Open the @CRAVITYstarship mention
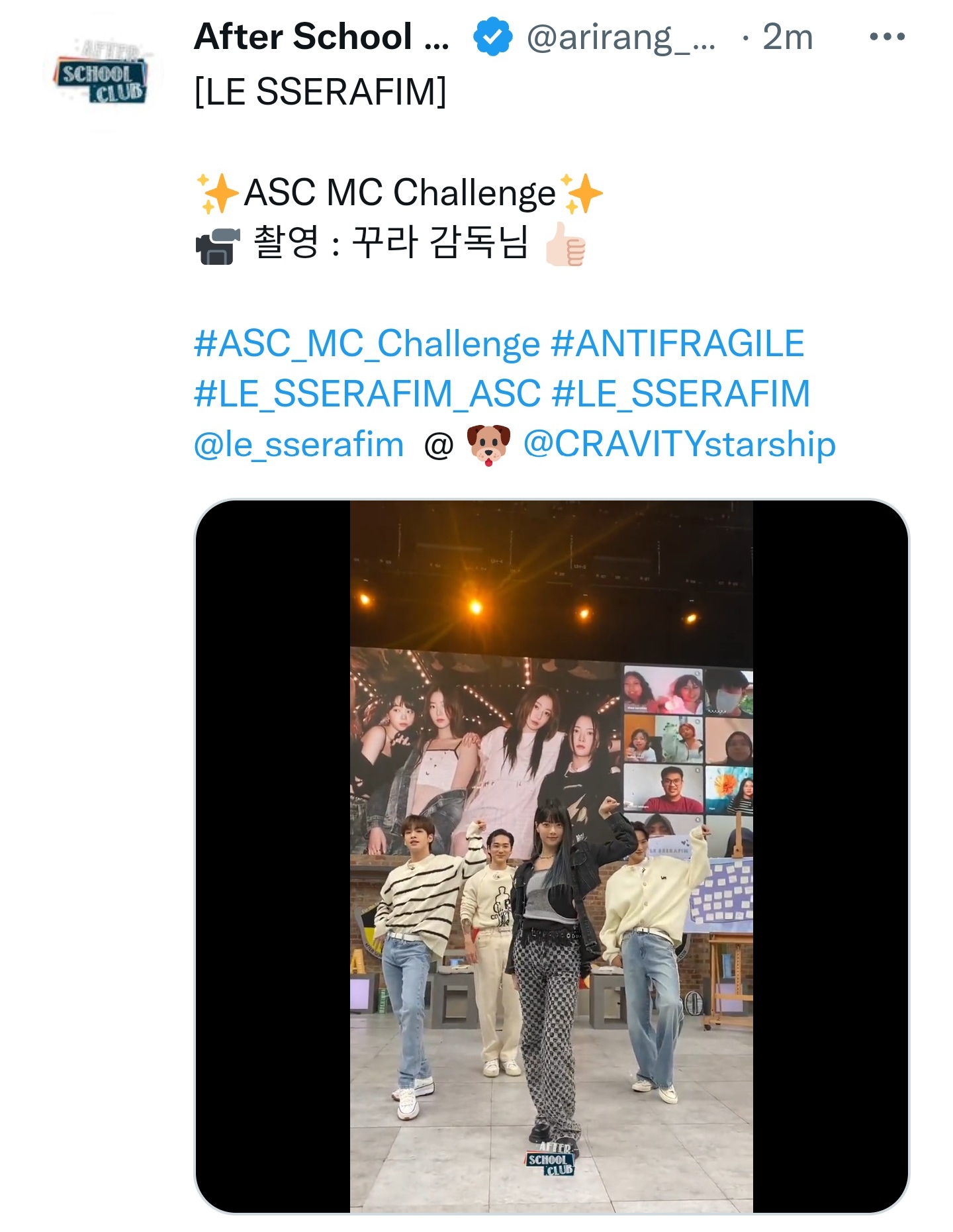This screenshot has height=1232, width=953. click(680, 444)
